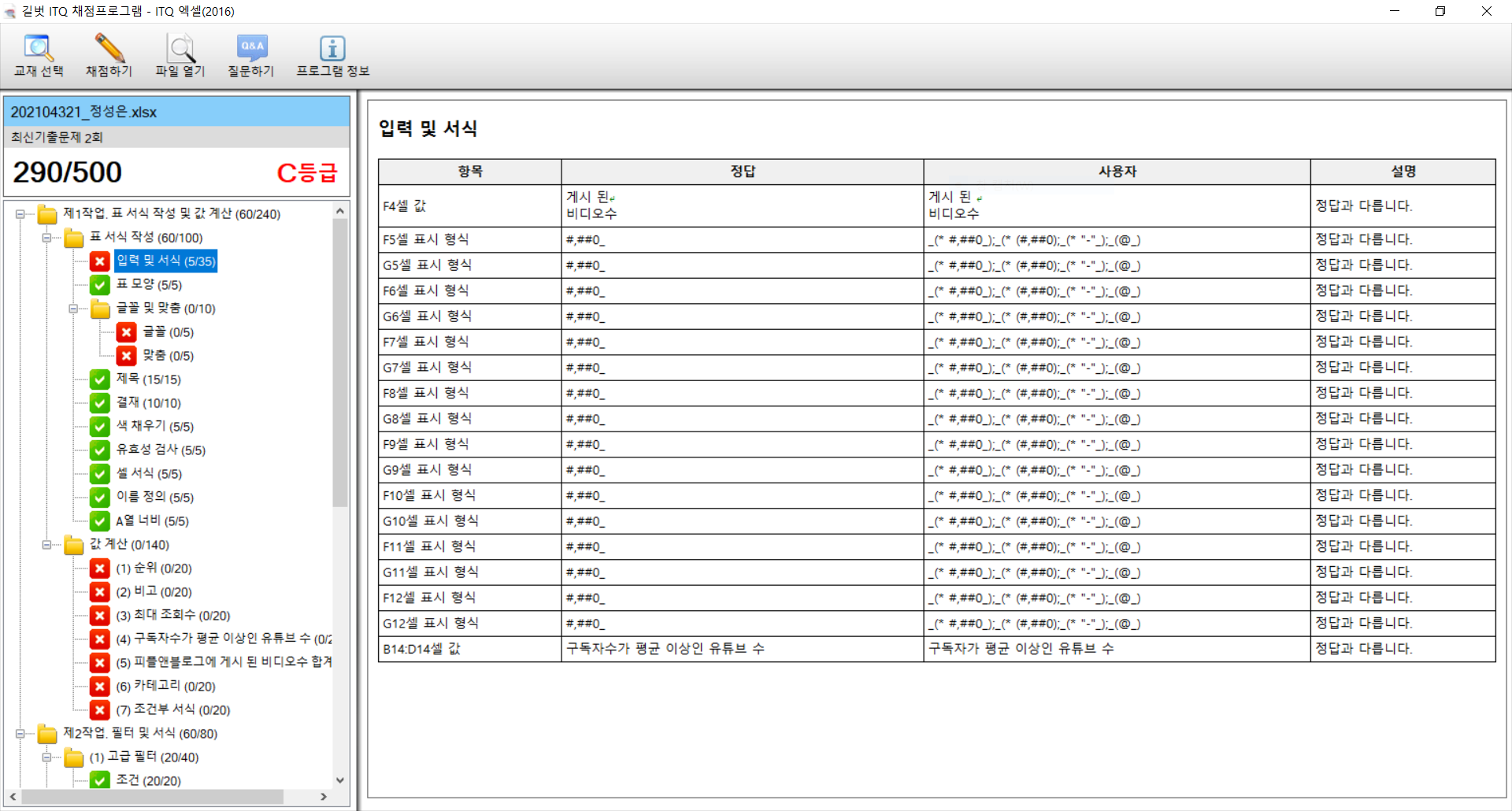Click the green check icon beside 제목

click(100, 380)
